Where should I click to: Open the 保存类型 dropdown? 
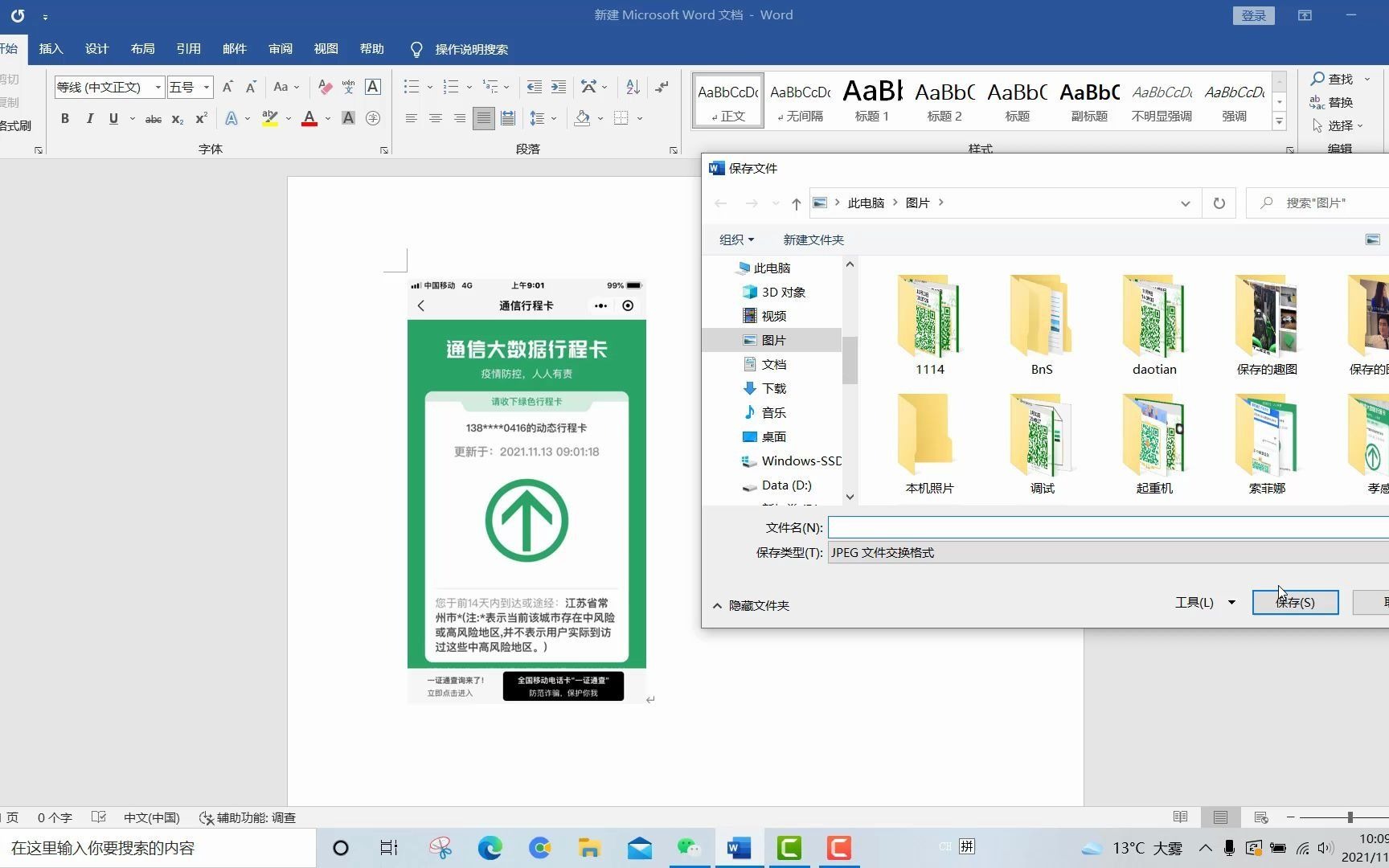(x=1108, y=552)
